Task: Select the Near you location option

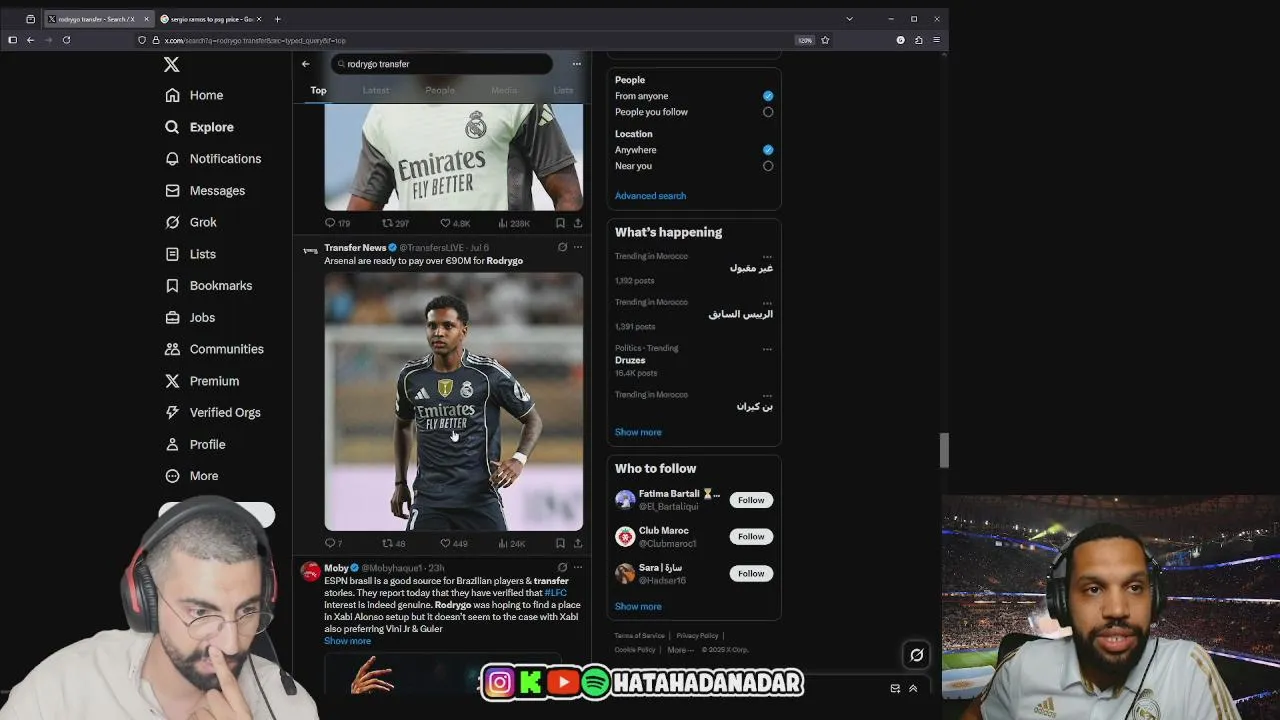Action: click(x=768, y=166)
